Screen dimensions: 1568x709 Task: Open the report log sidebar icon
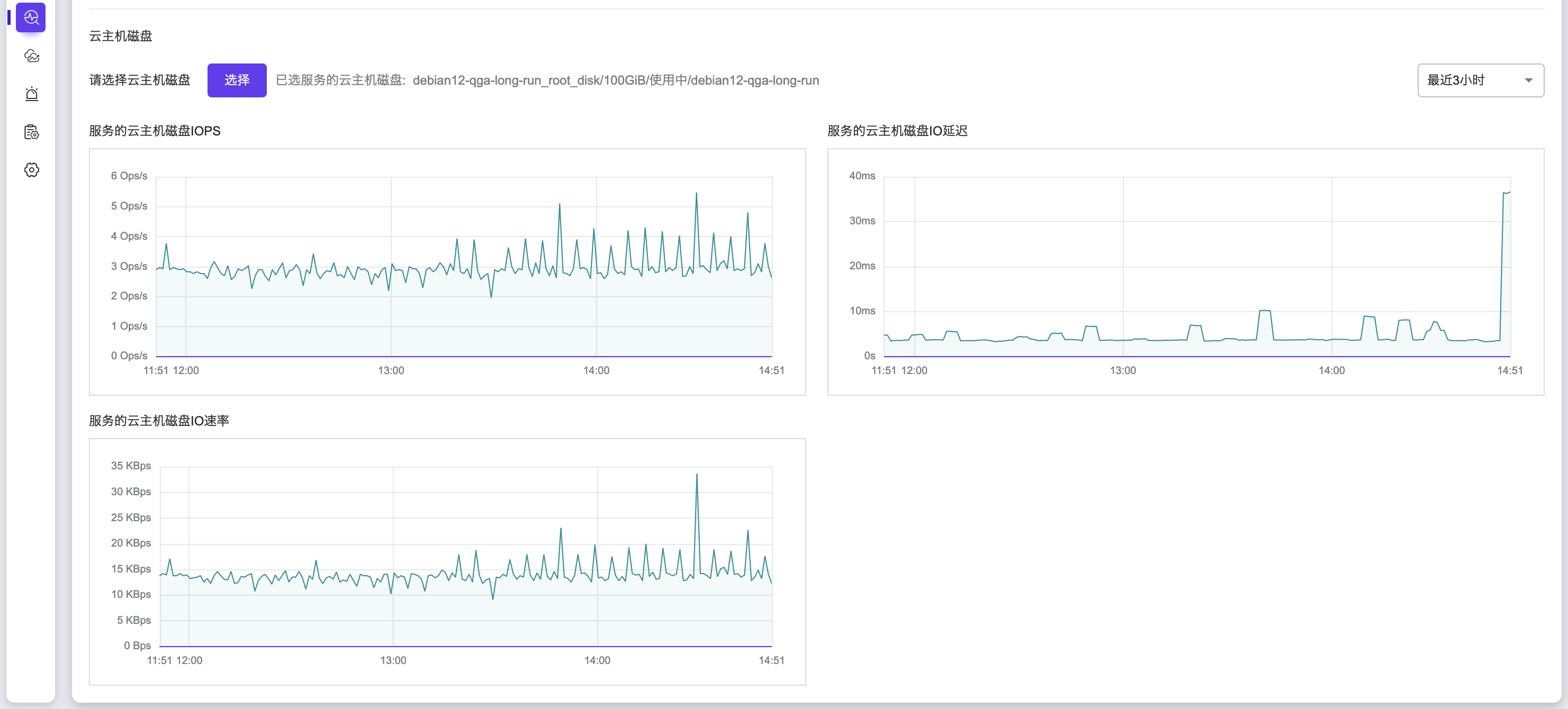[x=32, y=132]
